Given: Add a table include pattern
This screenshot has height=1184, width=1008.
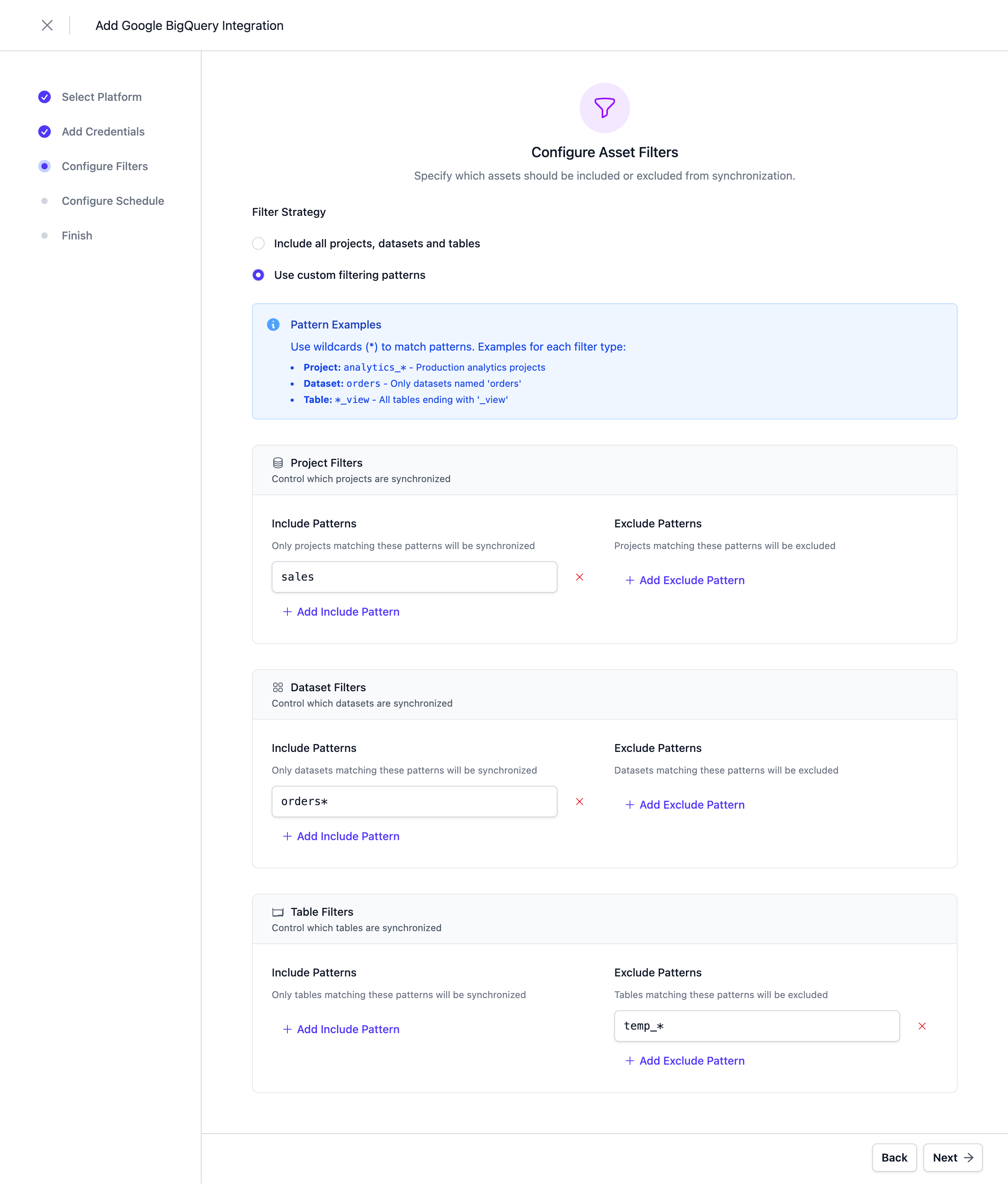Looking at the screenshot, I should (x=341, y=1029).
